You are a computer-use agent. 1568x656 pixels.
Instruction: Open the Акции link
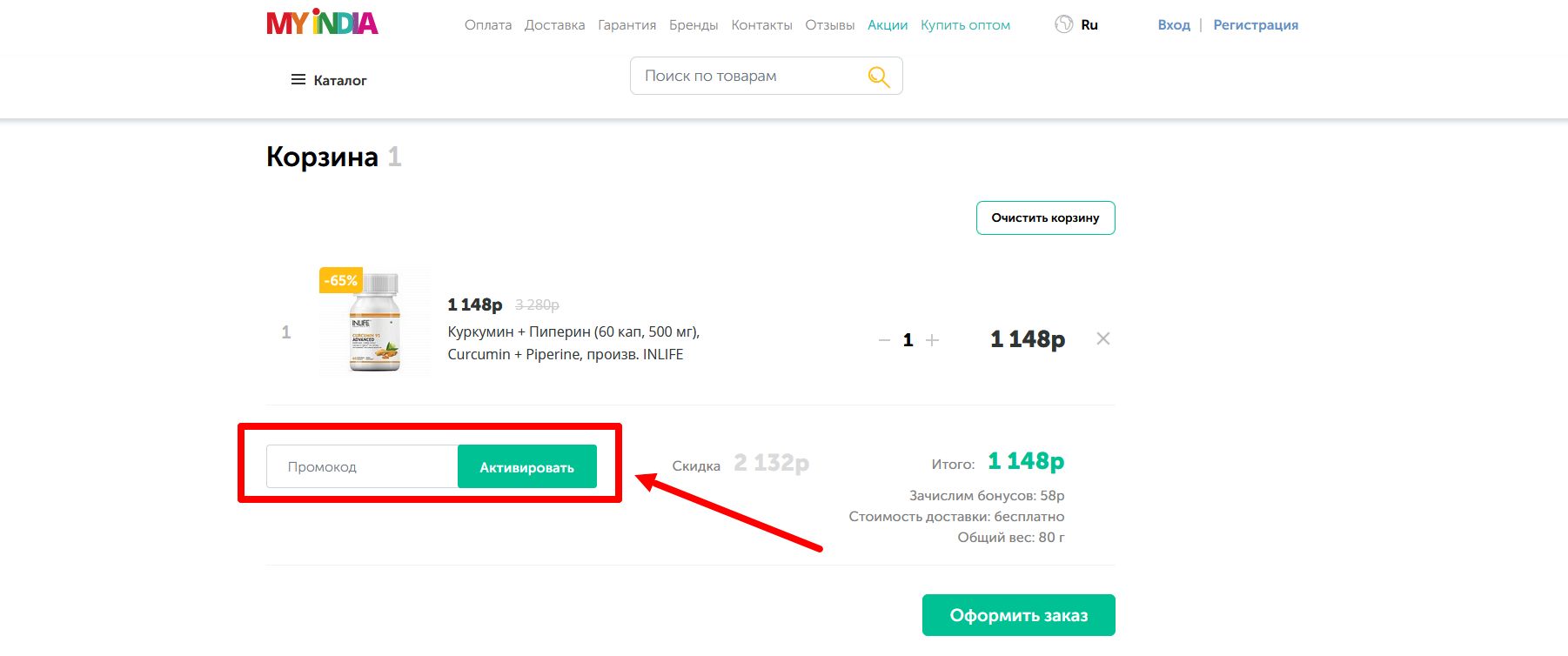coord(888,25)
